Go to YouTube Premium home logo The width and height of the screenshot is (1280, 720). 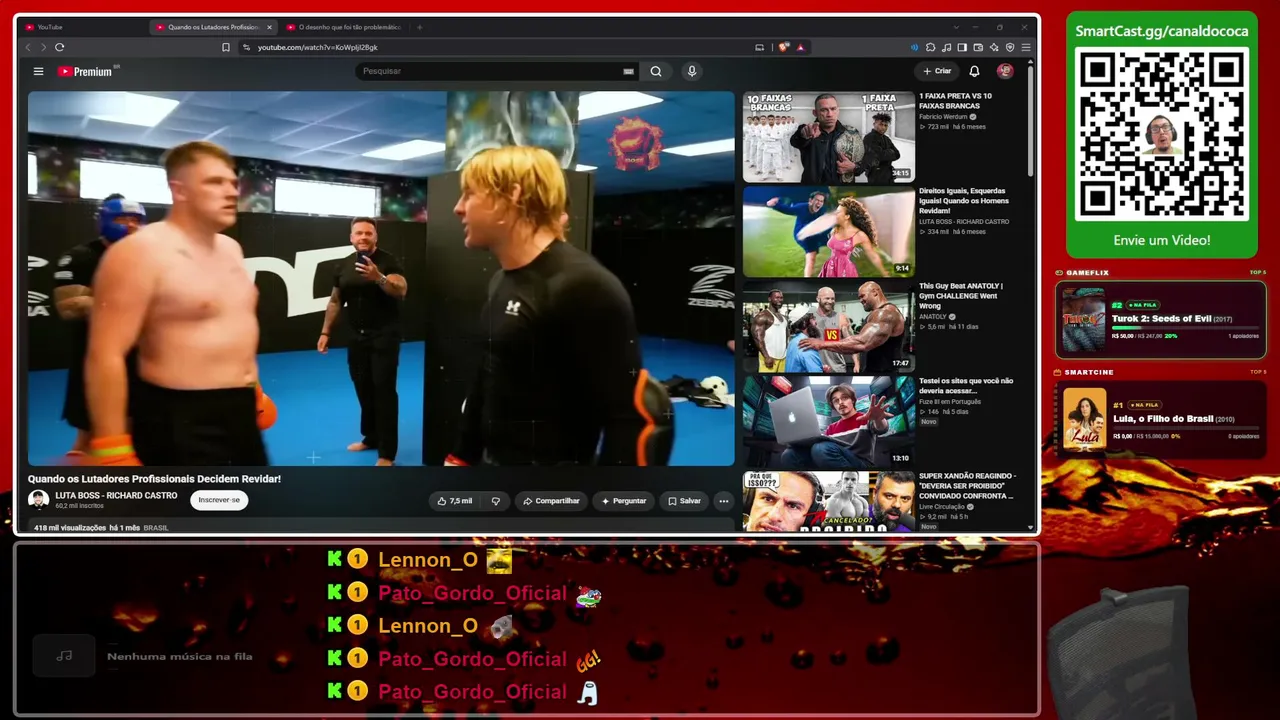[x=88, y=71]
